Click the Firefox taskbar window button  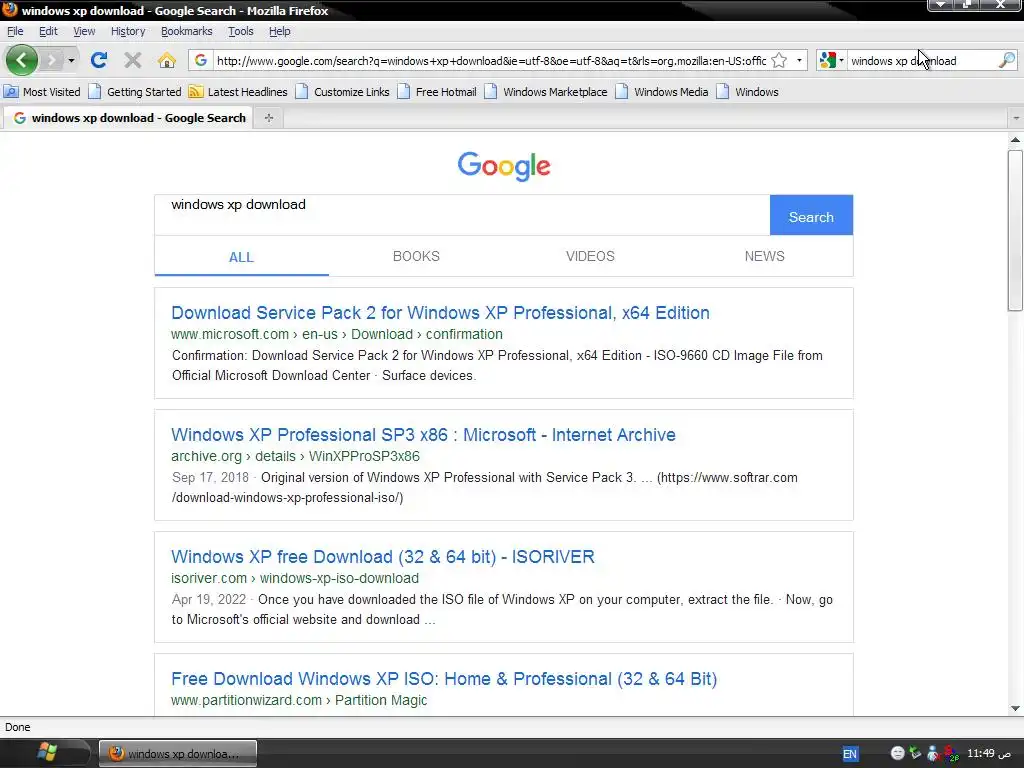click(178, 754)
